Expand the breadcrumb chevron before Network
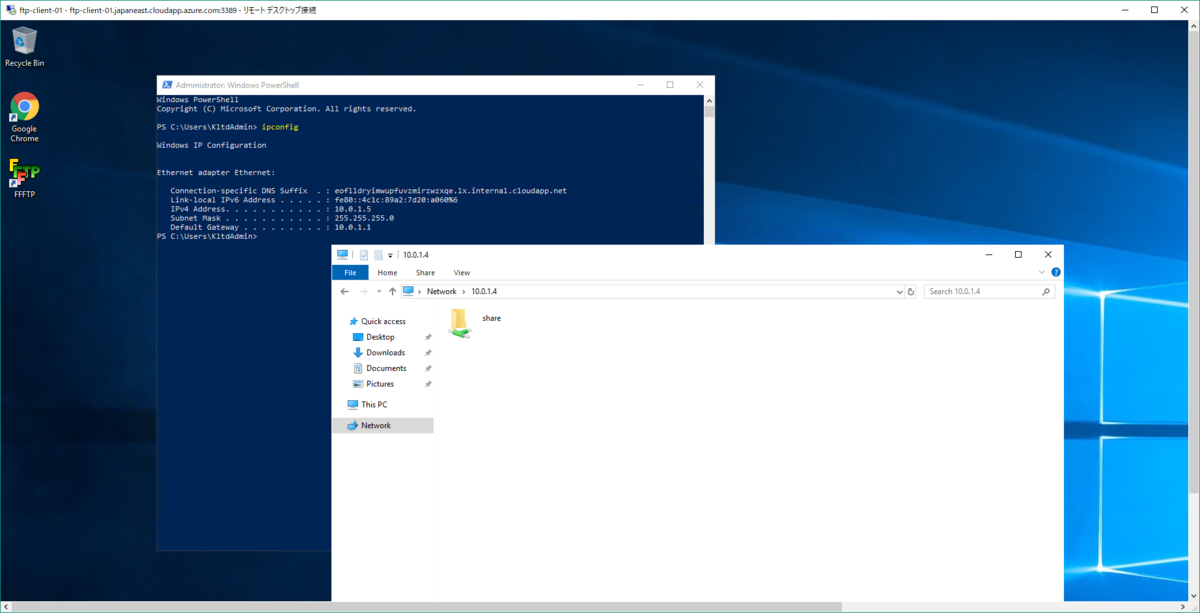This screenshot has height=613, width=1200. tap(420, 291)
